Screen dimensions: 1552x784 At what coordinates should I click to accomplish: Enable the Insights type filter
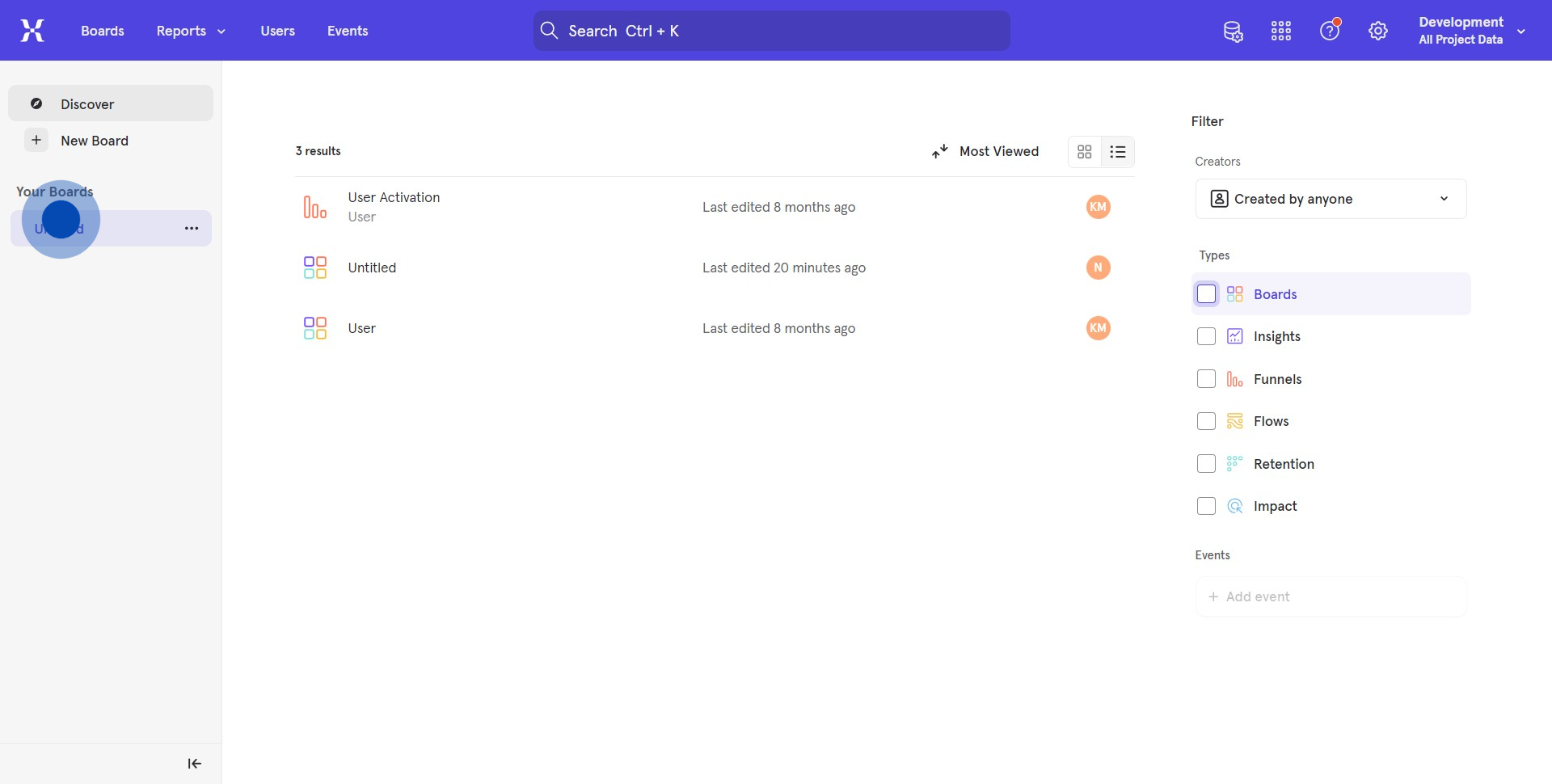tap(1206, 336)
